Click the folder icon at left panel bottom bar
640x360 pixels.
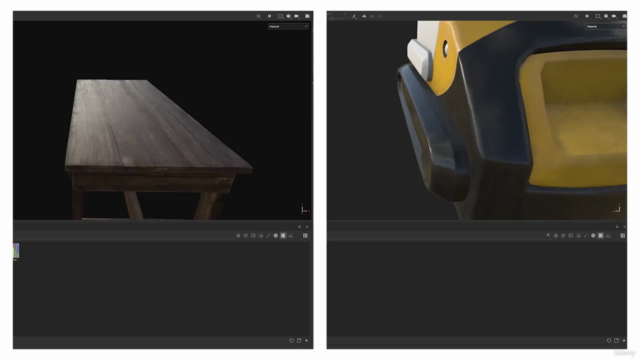[299, 340]
